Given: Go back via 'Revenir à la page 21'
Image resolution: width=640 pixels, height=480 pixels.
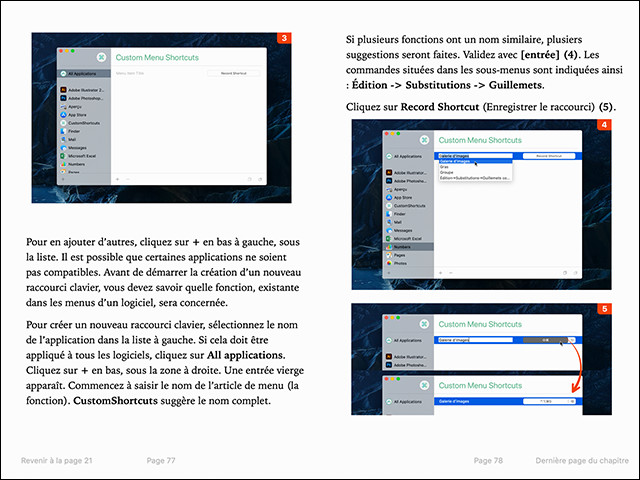Looking at the screenshot, I should pyautogui.click(x=57, y=460).
